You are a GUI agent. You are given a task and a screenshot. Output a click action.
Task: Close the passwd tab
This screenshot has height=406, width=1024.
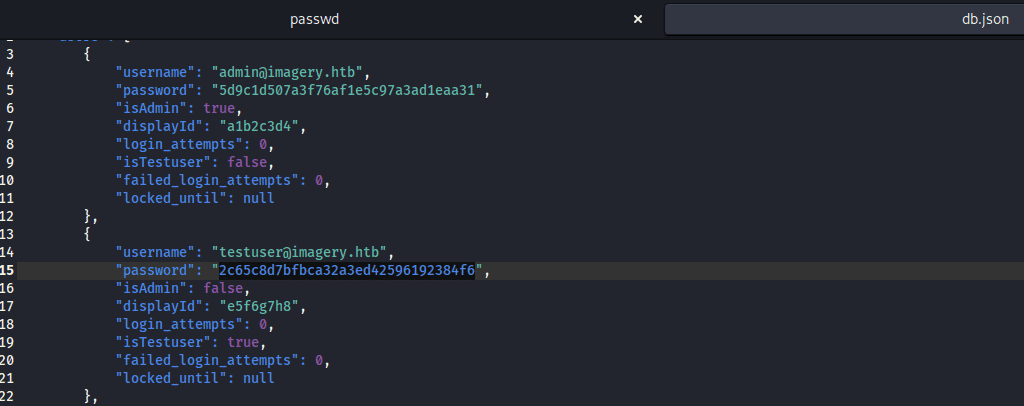638,20
